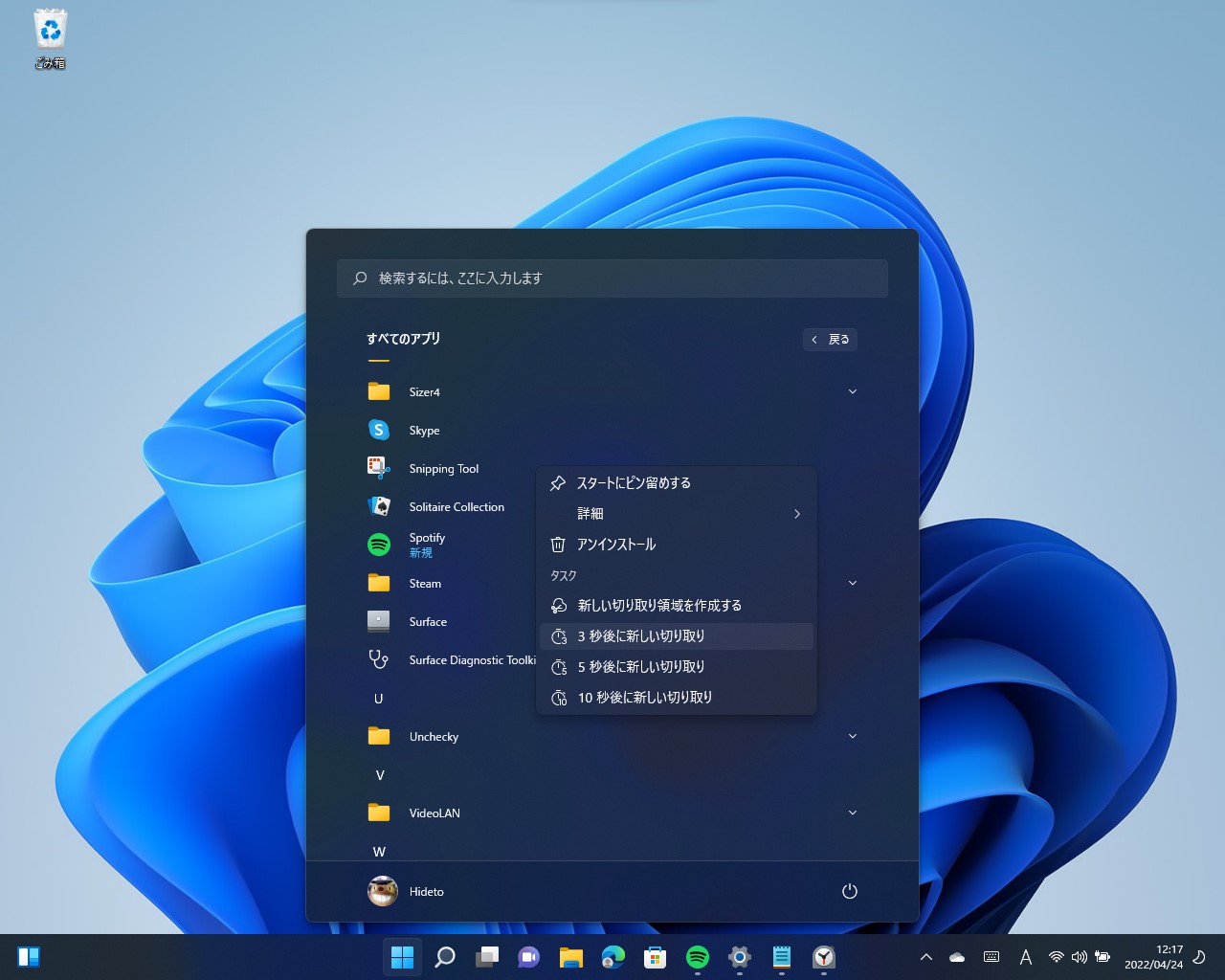Open the 詳細 submenu
Viewport: 1225px width, 980px height.
677,514
